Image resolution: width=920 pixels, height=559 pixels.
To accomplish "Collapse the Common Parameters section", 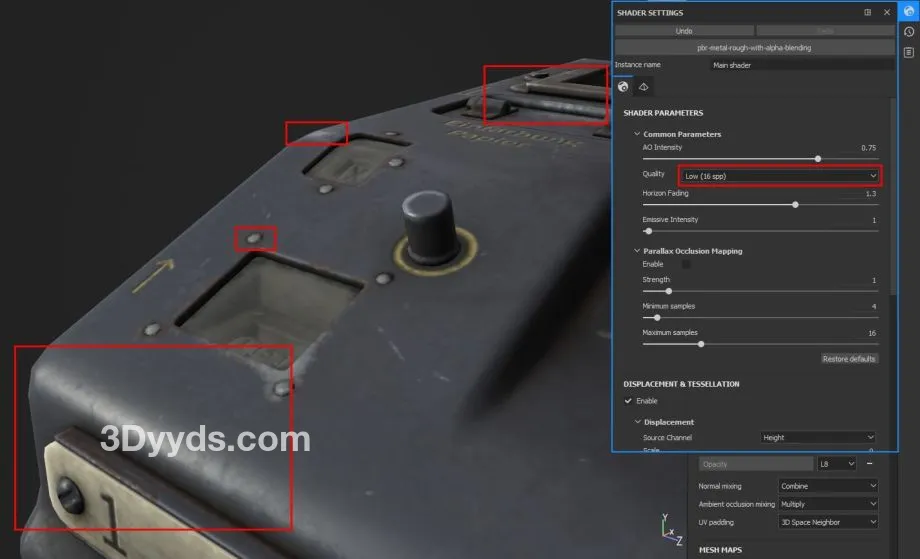I will [637, 134].
